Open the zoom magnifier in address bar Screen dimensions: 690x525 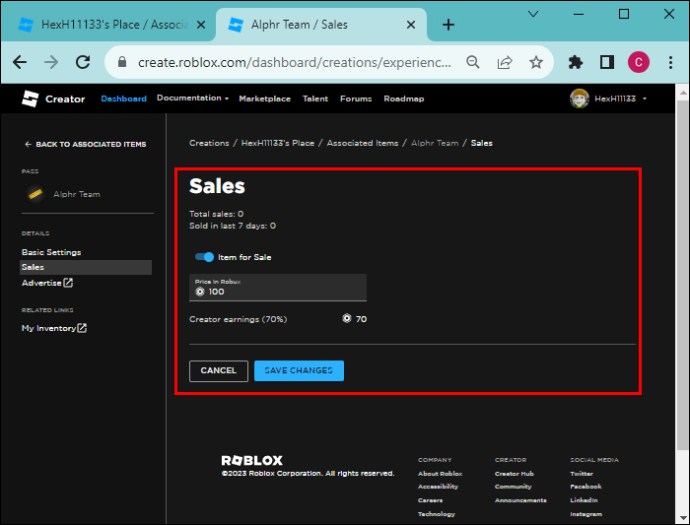473,62
